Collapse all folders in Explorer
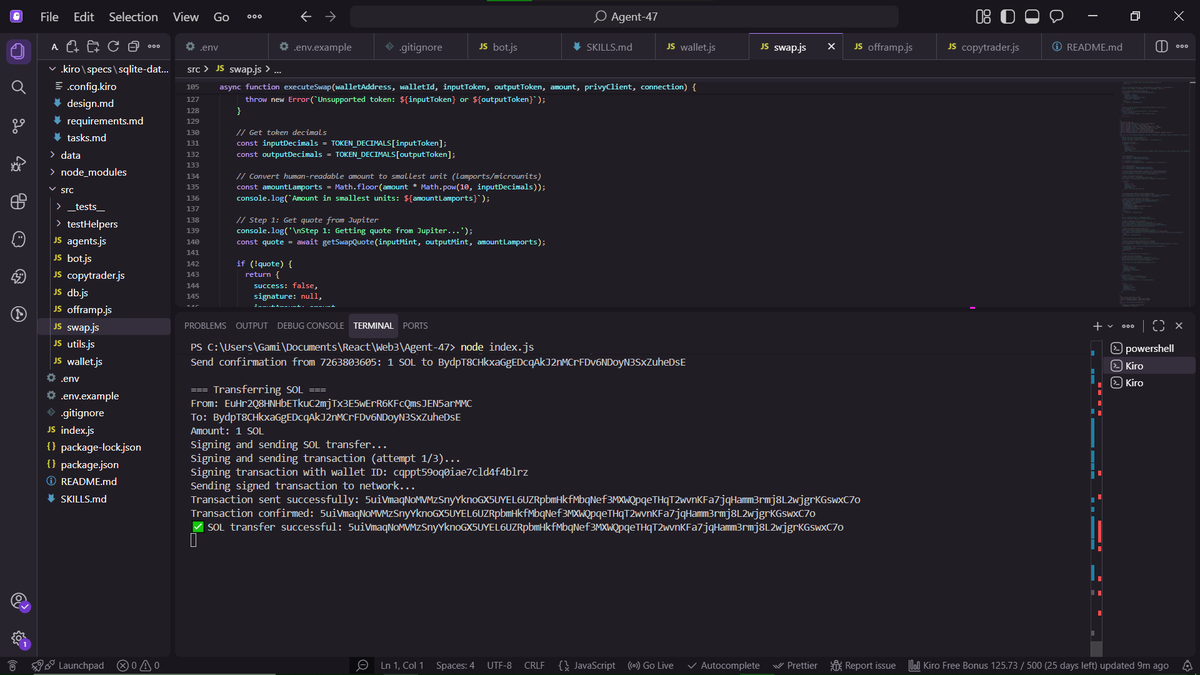The height and width of the screenshot is (675, 1200). 134,47
